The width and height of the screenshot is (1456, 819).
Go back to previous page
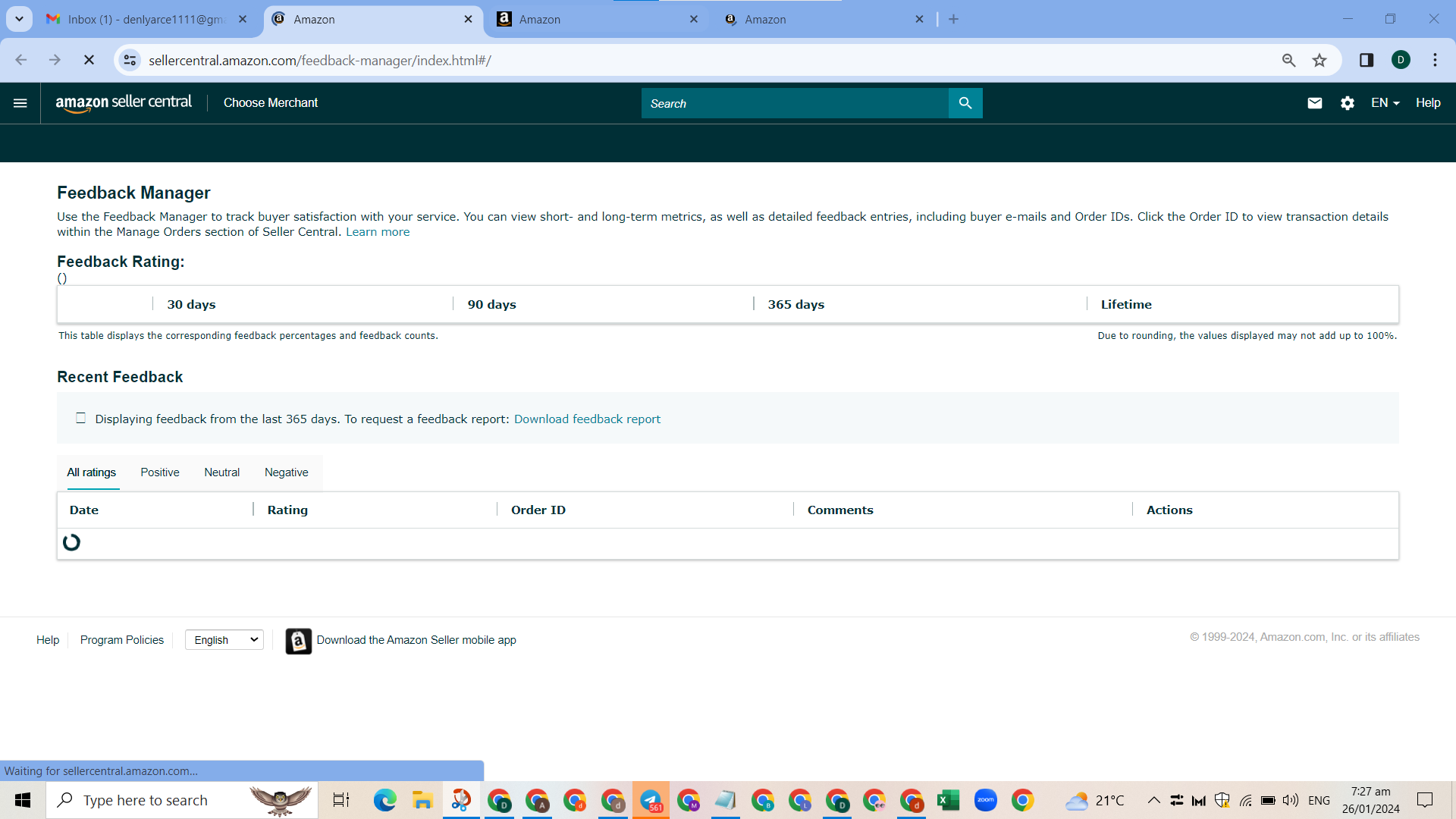pyautogui.click(x=21, y=60)
